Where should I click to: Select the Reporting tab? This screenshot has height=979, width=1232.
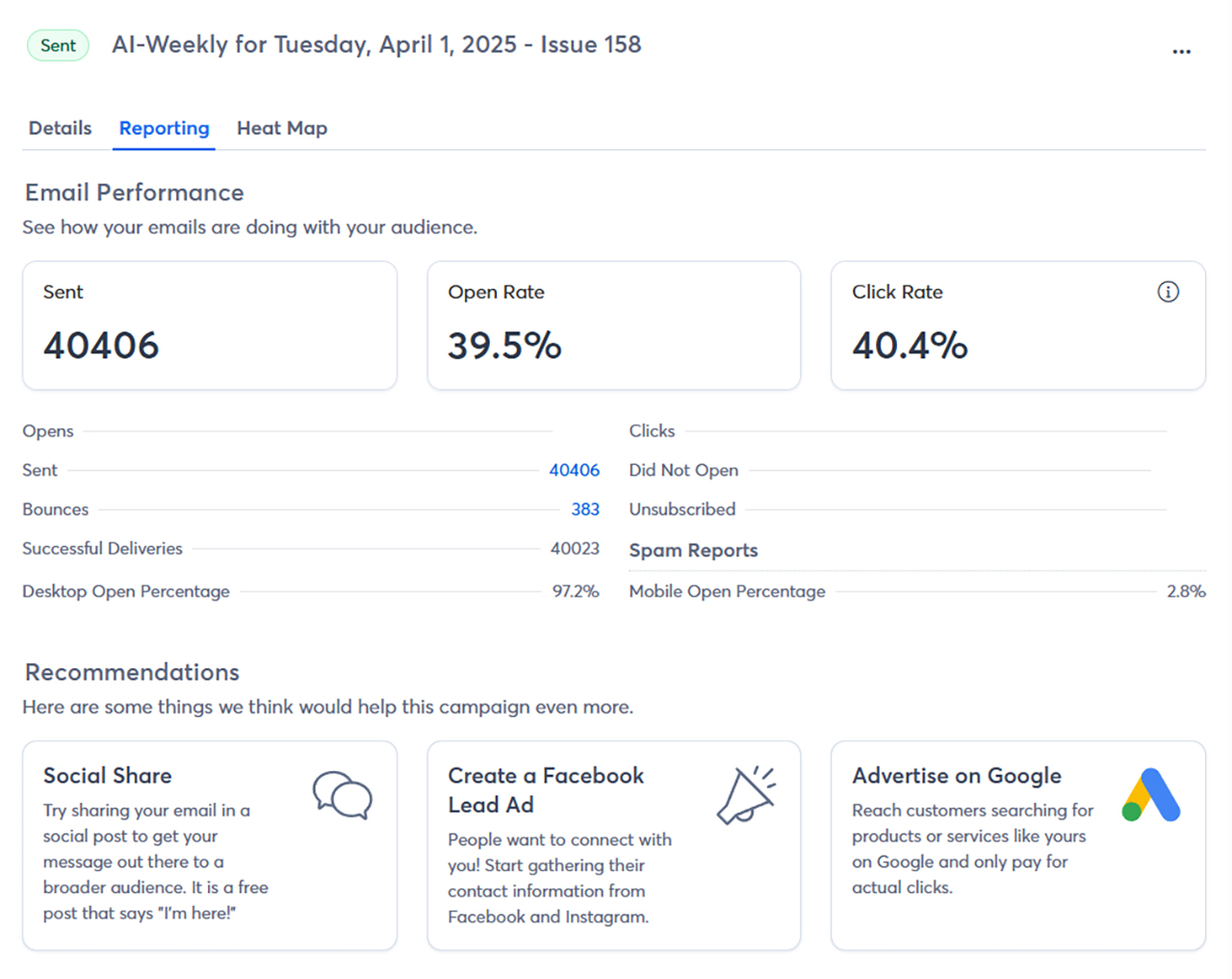point(164,128)
